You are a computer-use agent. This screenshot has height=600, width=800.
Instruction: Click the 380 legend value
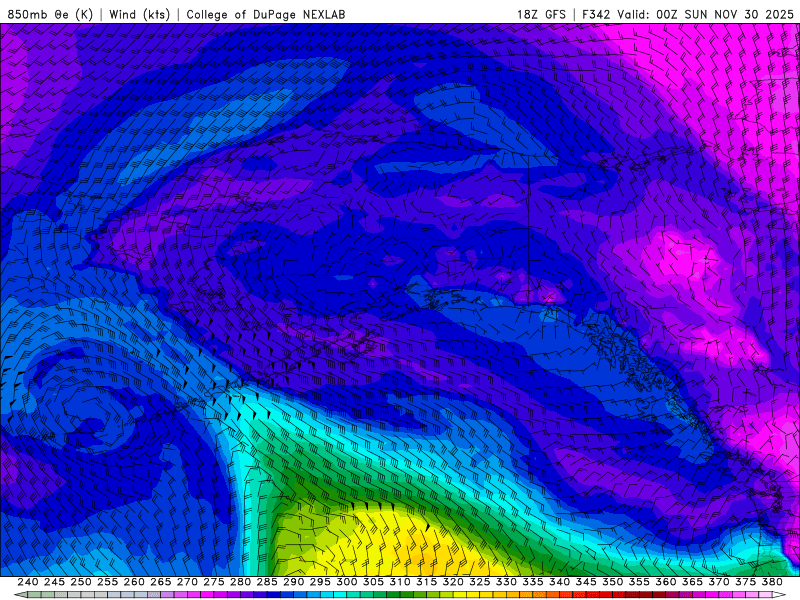tap(771, 582)
